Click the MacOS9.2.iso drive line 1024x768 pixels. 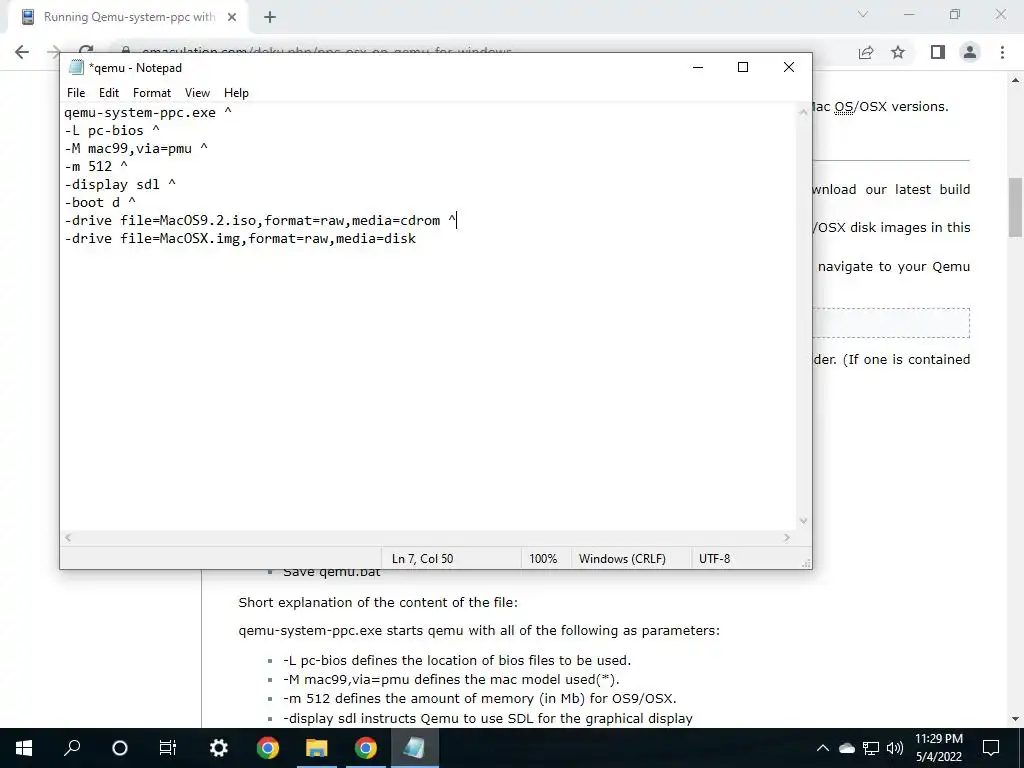[260, 221]
